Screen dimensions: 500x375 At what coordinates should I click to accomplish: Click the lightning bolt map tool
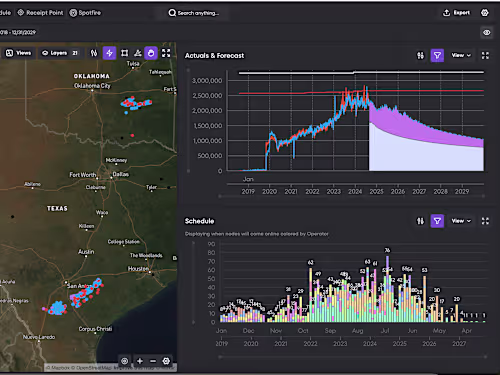tap(109, 53)
